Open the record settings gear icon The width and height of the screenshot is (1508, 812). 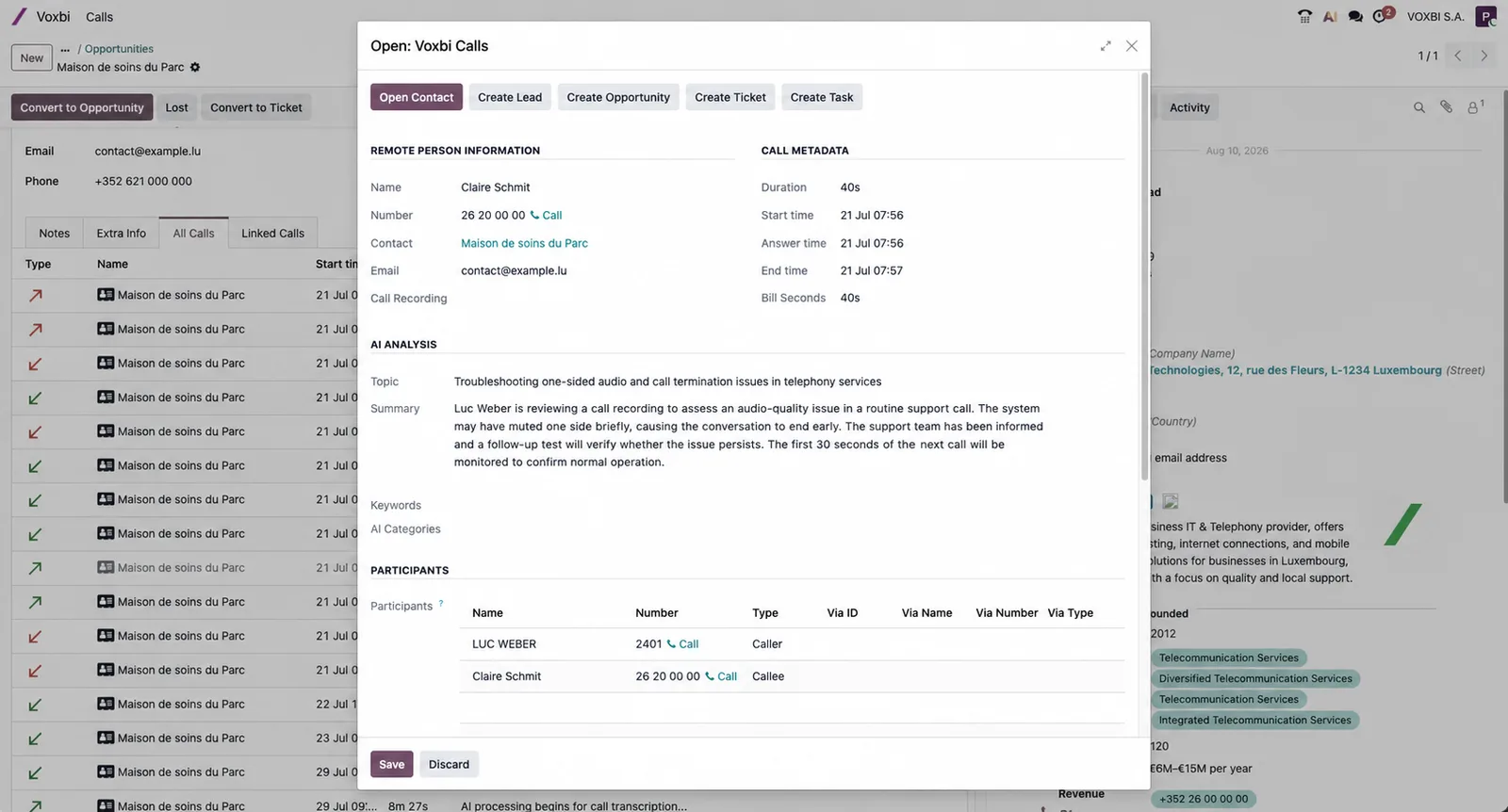pyautogui.click(x=195, y=67)
